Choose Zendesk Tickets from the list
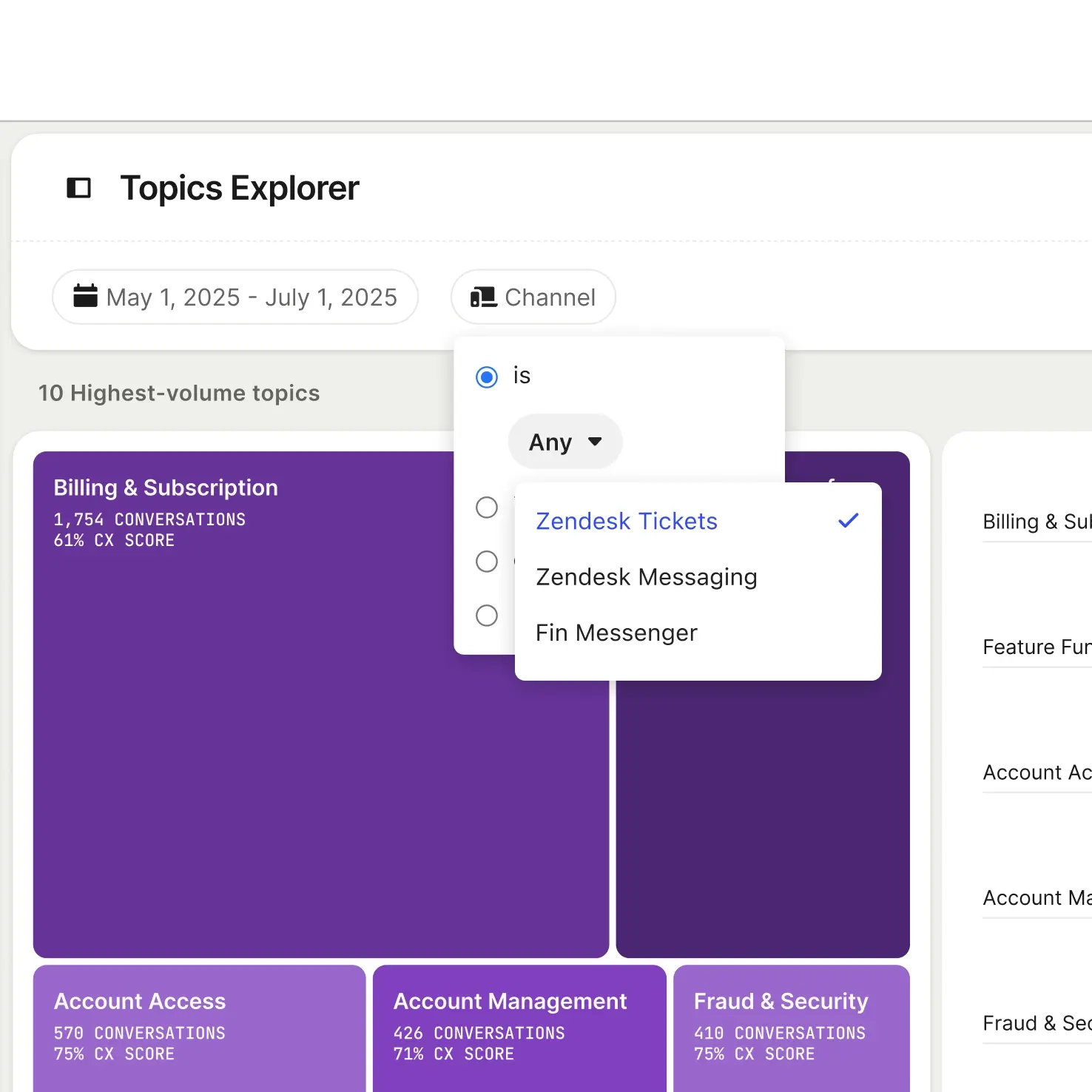 pyautogui.click(x=626, y=522)
